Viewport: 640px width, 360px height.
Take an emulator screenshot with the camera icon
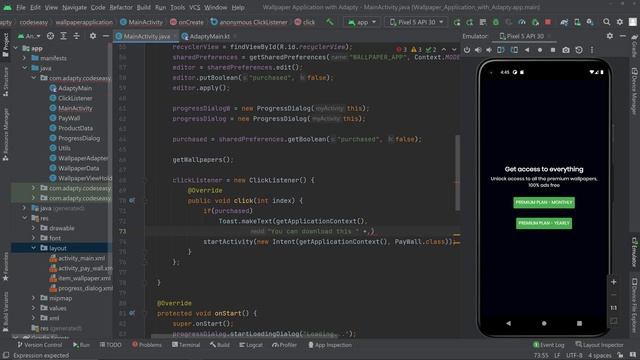pos(566,50)
